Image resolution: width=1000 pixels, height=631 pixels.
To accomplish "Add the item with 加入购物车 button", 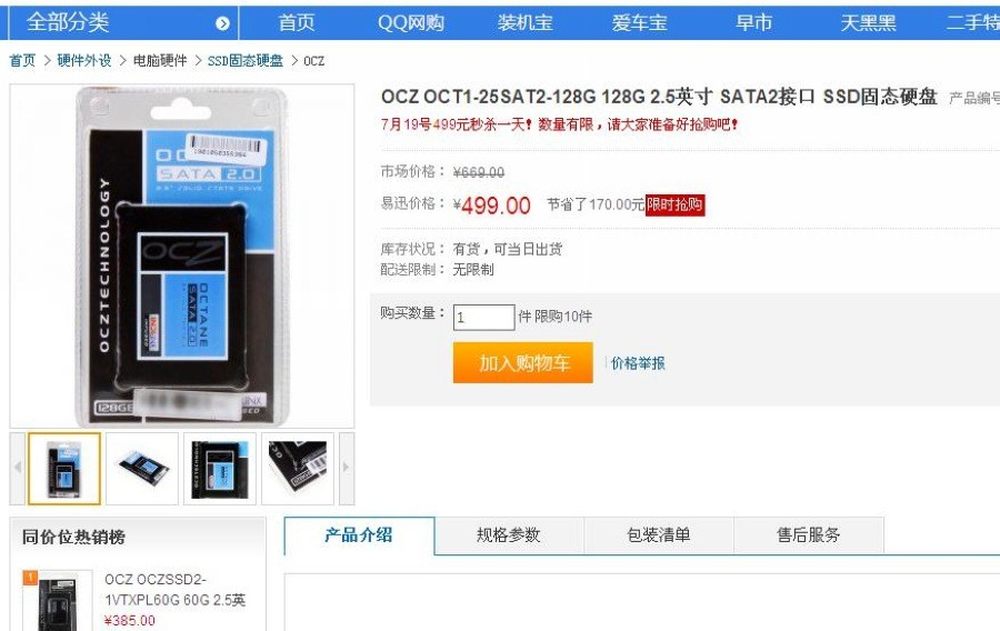I will (523, 362).
